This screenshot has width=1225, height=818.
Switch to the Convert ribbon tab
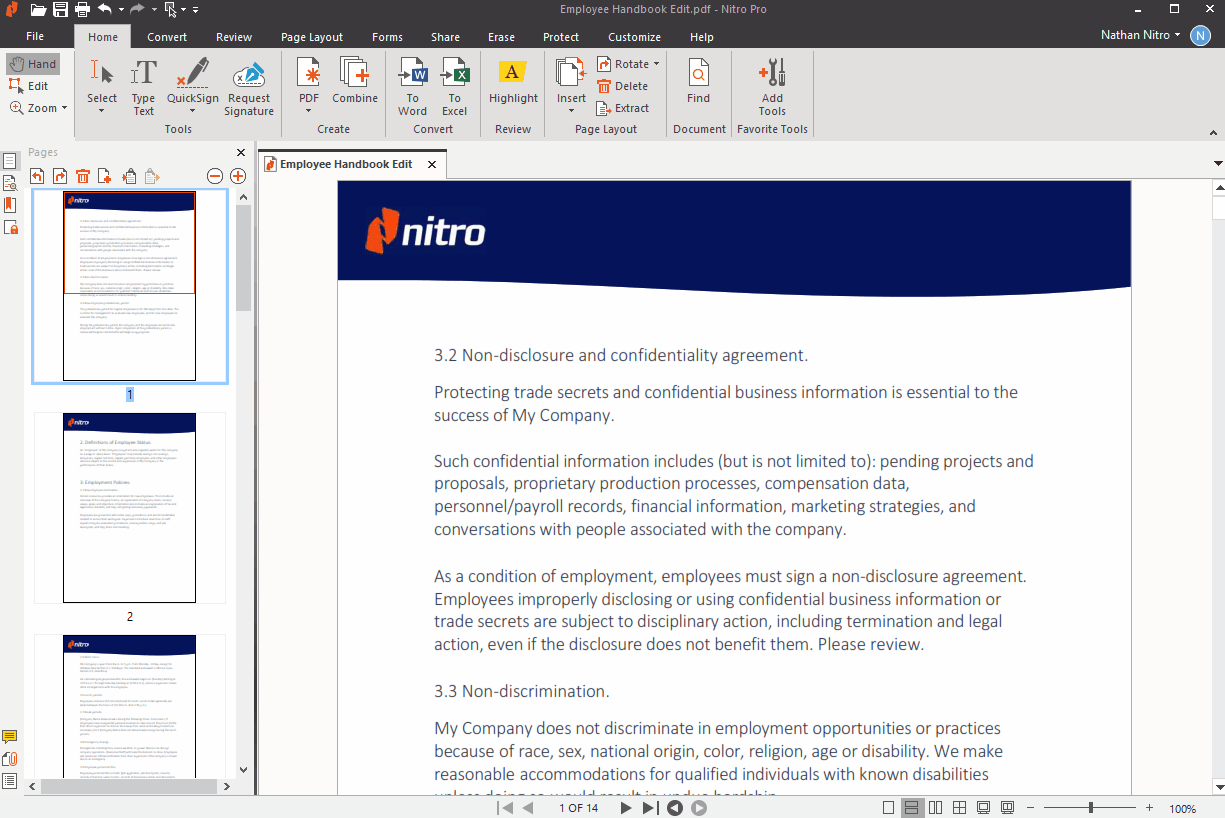(x=166, y=36)
